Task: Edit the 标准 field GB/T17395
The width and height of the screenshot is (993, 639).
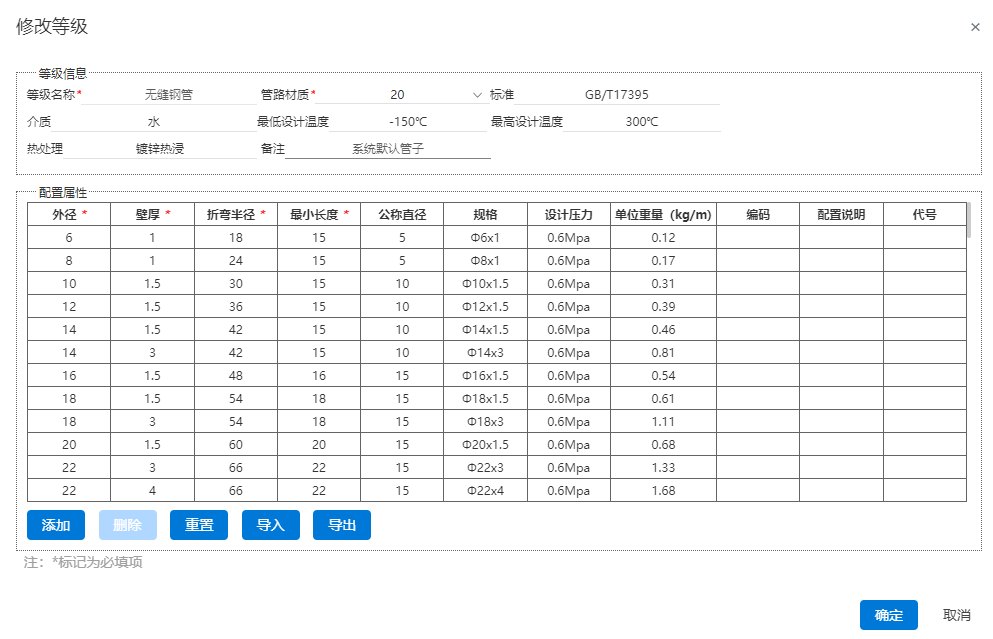Action: (x=616, y=95)
